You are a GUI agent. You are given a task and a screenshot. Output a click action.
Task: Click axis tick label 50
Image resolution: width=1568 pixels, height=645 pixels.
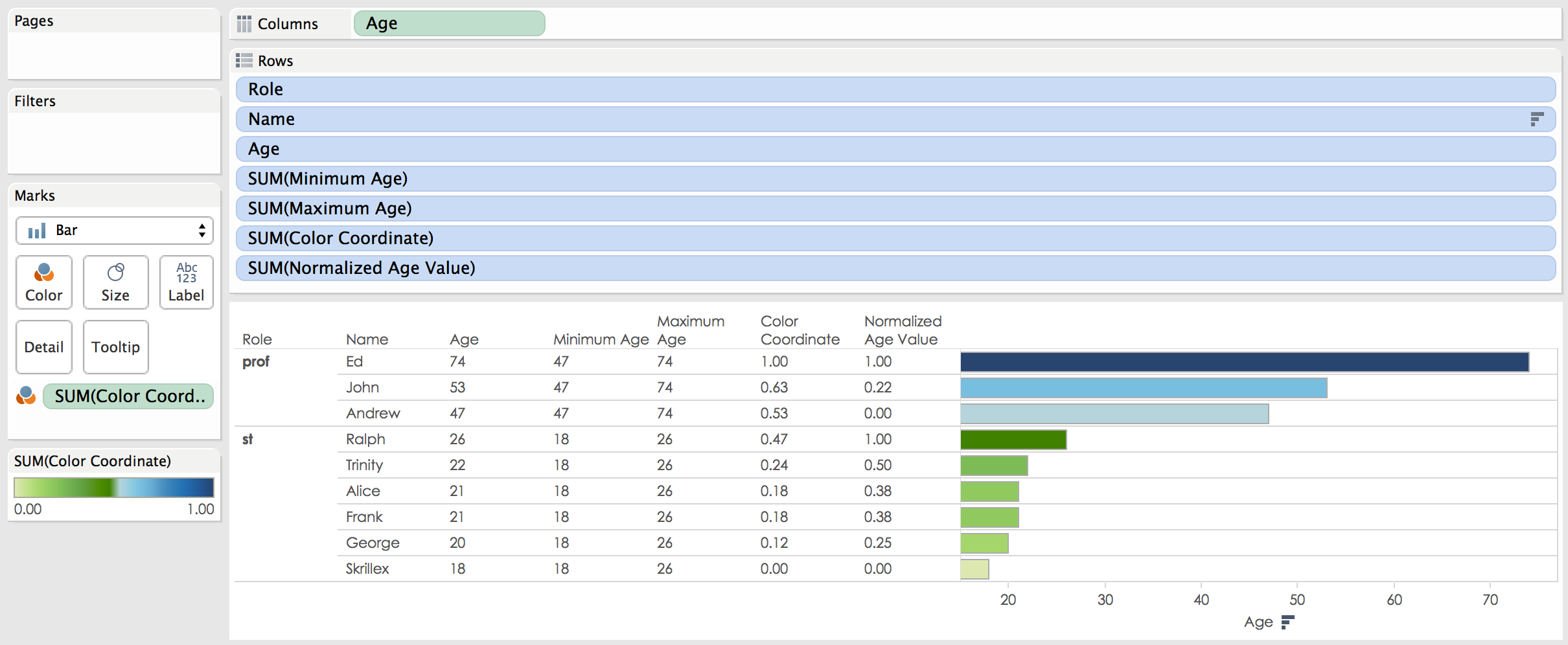click(1297, 600)
